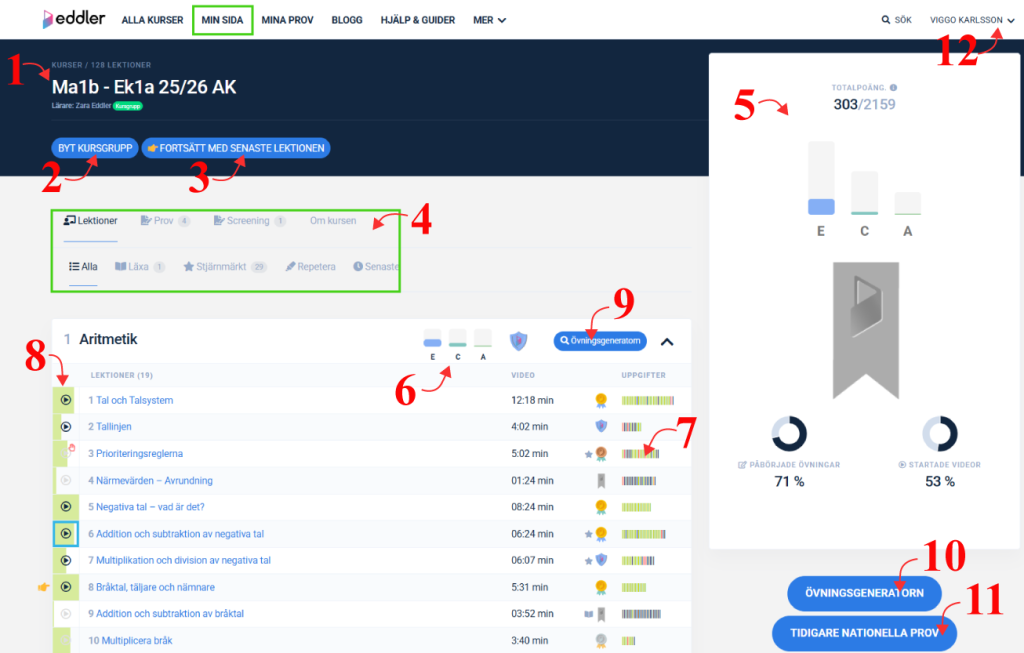The height and width of the screenshot is (653, 1024).
Task: Click the gold medal icon on the Bråktal lesson row
Action: click(601, 587)
